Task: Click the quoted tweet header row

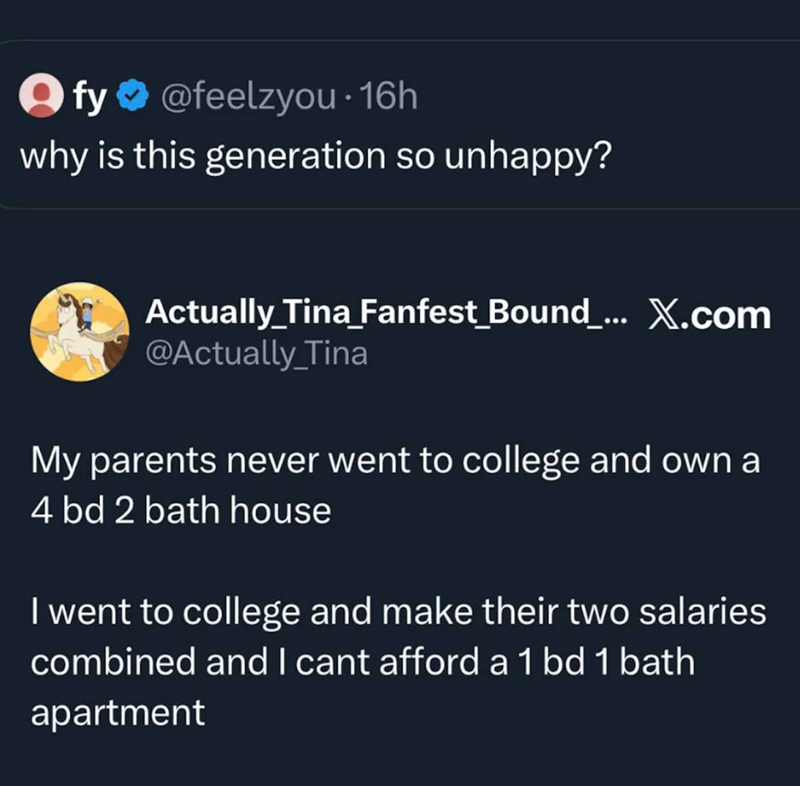Action: pyautogui.click(x=400, y=330)
